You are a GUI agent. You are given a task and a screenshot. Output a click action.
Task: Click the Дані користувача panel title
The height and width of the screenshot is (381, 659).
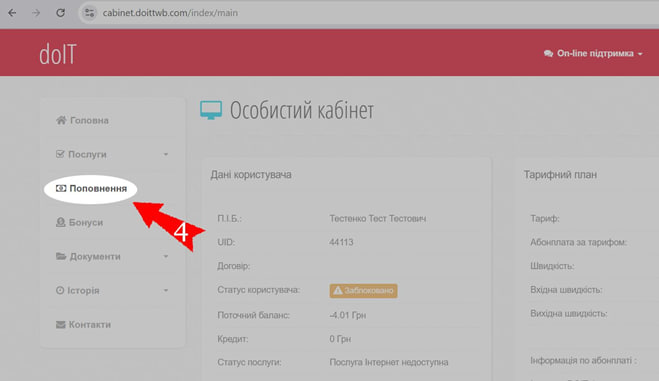click(x=251, y=175)
